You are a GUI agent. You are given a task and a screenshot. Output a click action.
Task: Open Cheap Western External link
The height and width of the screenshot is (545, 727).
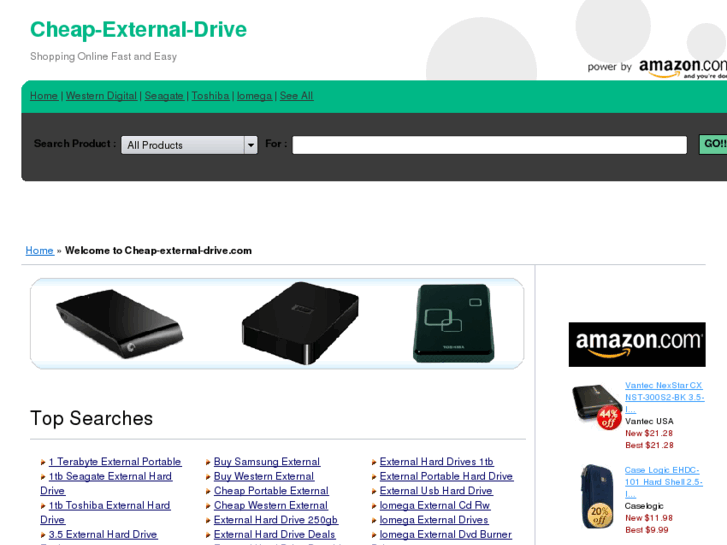point(271,506)
